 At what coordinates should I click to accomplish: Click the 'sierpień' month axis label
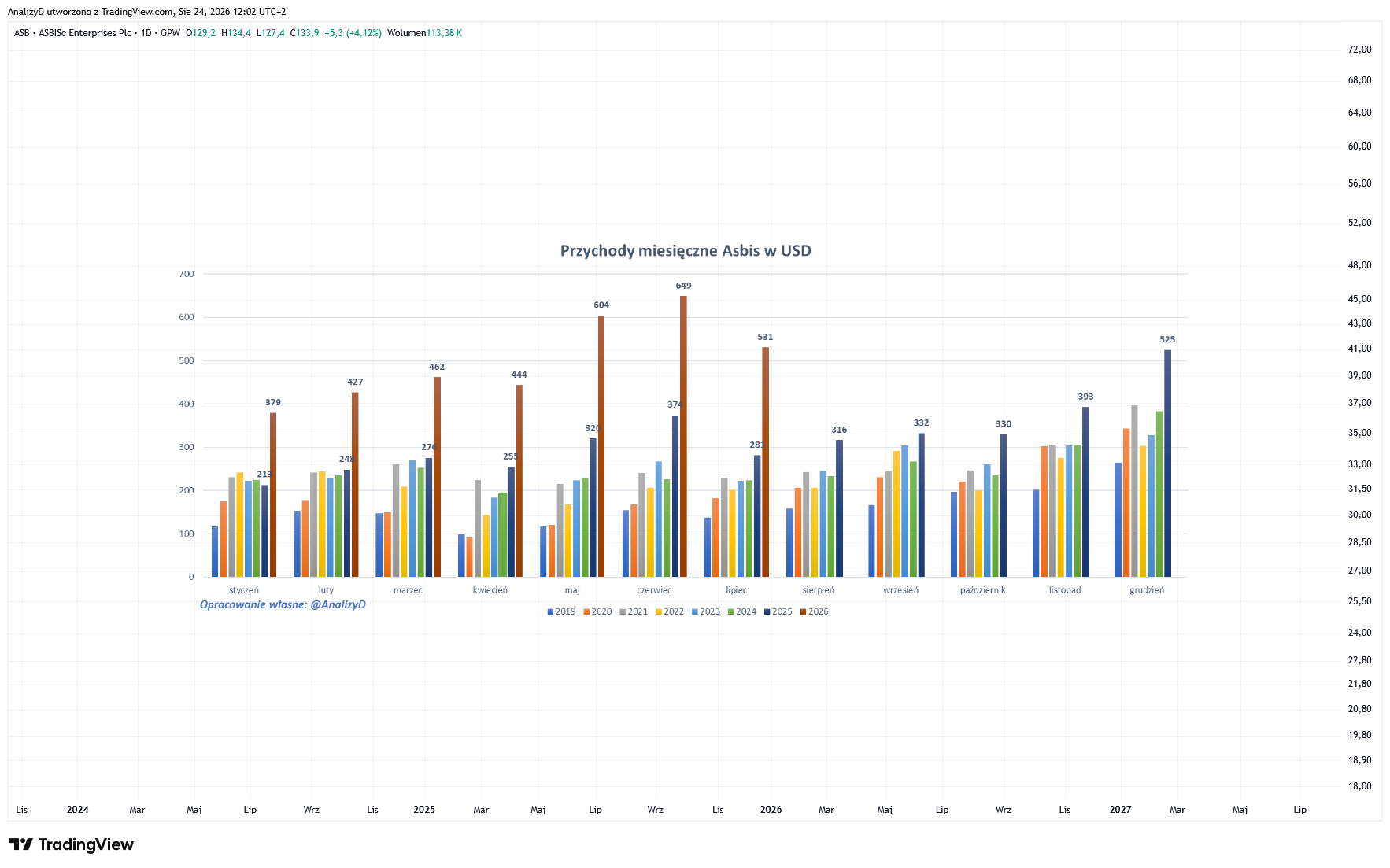click(819, 590)
